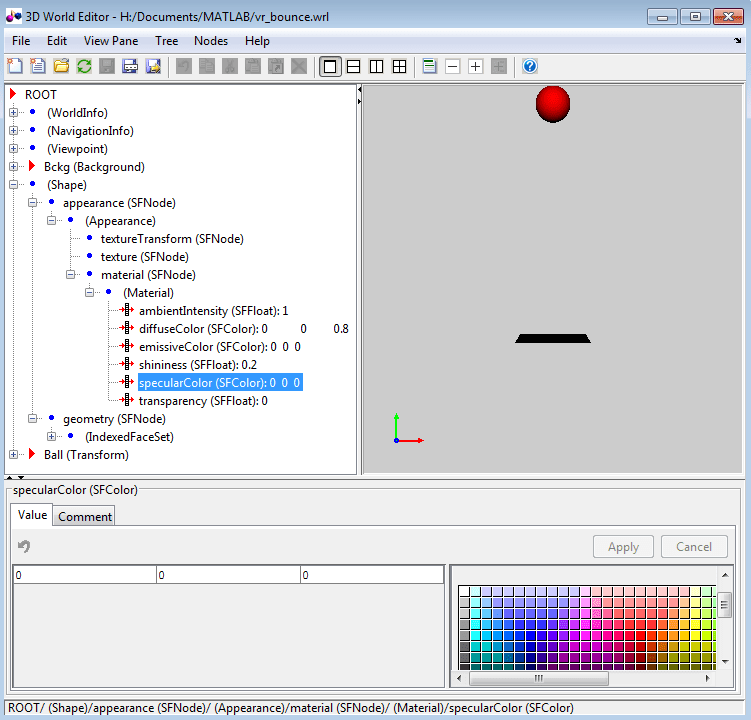
Task: Expand the Bckg (Background) node
Action: [x=13, y=167]
